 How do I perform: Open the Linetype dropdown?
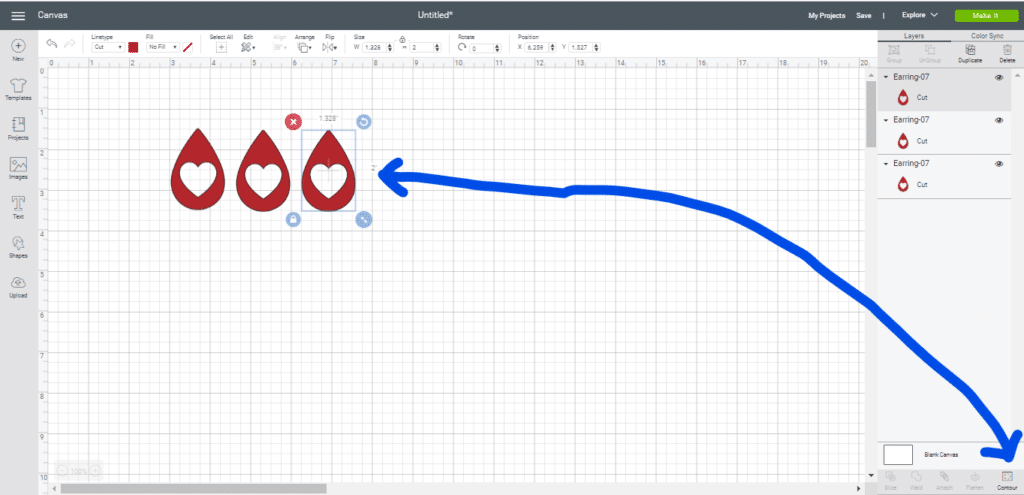tap(108, 47)
